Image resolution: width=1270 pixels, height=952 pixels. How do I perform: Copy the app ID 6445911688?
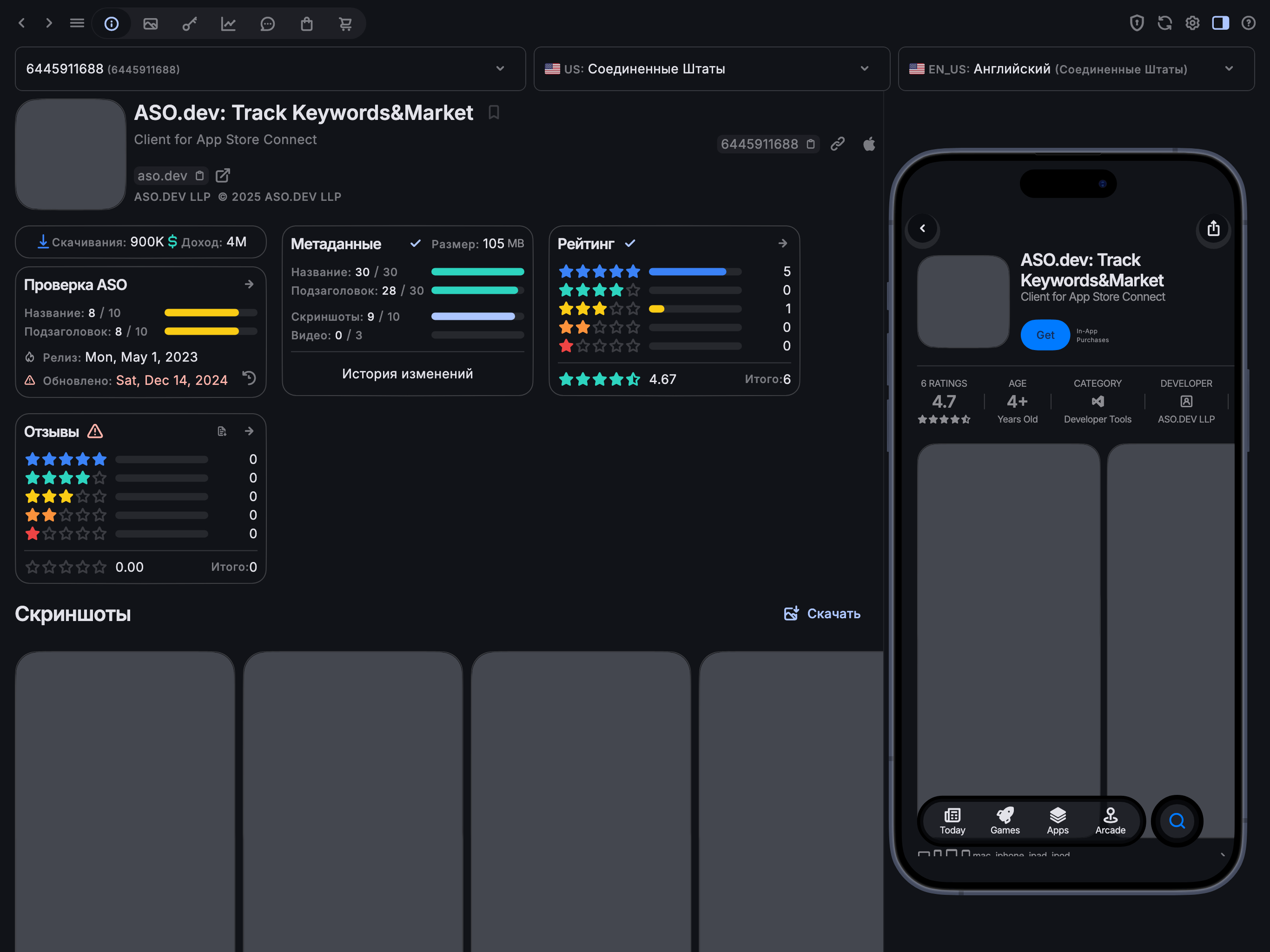[811, 144]
